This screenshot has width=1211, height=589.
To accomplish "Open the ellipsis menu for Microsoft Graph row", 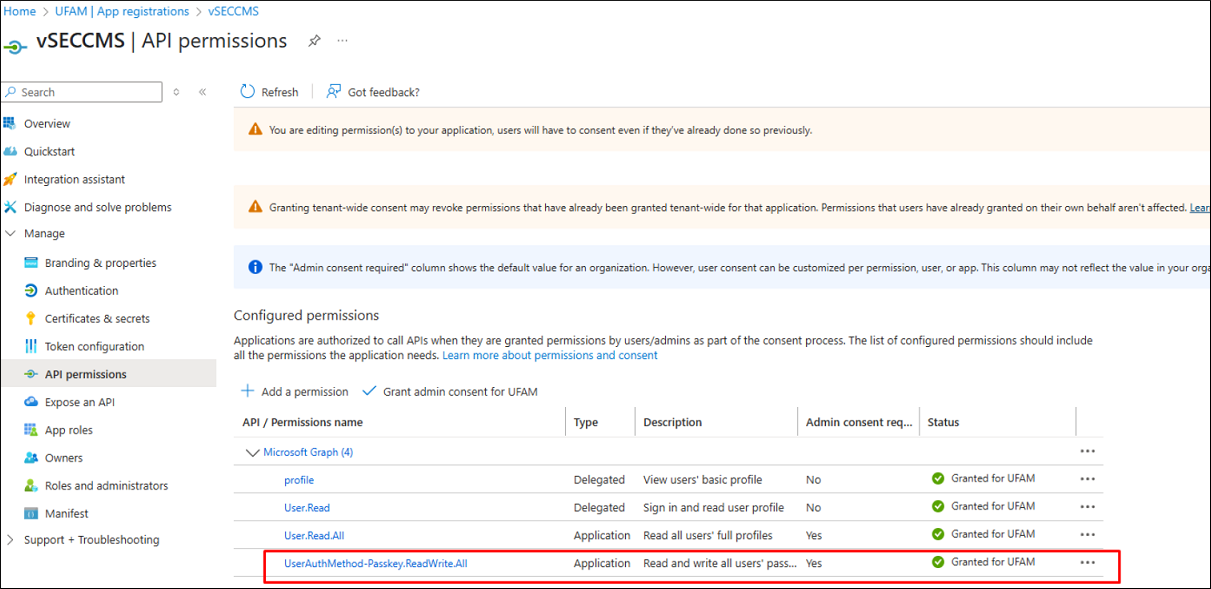I will [x=1088, y=451].
